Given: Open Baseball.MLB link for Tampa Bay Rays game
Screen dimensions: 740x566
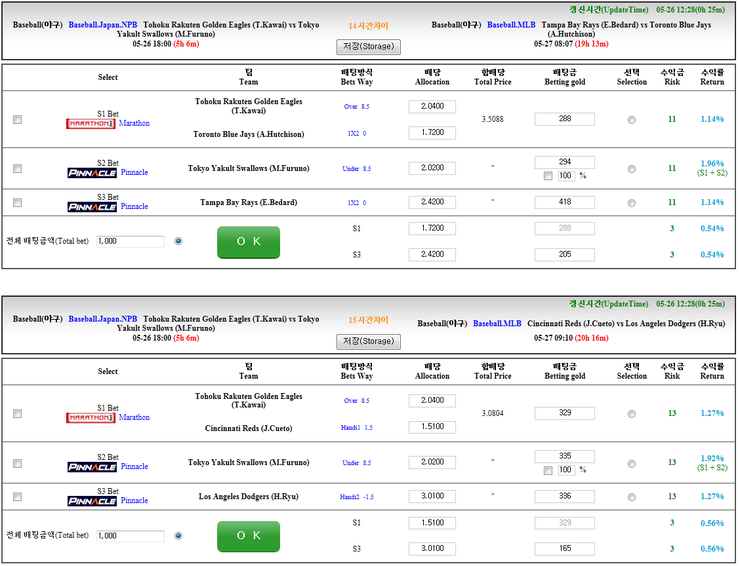Looking at the screenshot, I should tap(511, 25).
